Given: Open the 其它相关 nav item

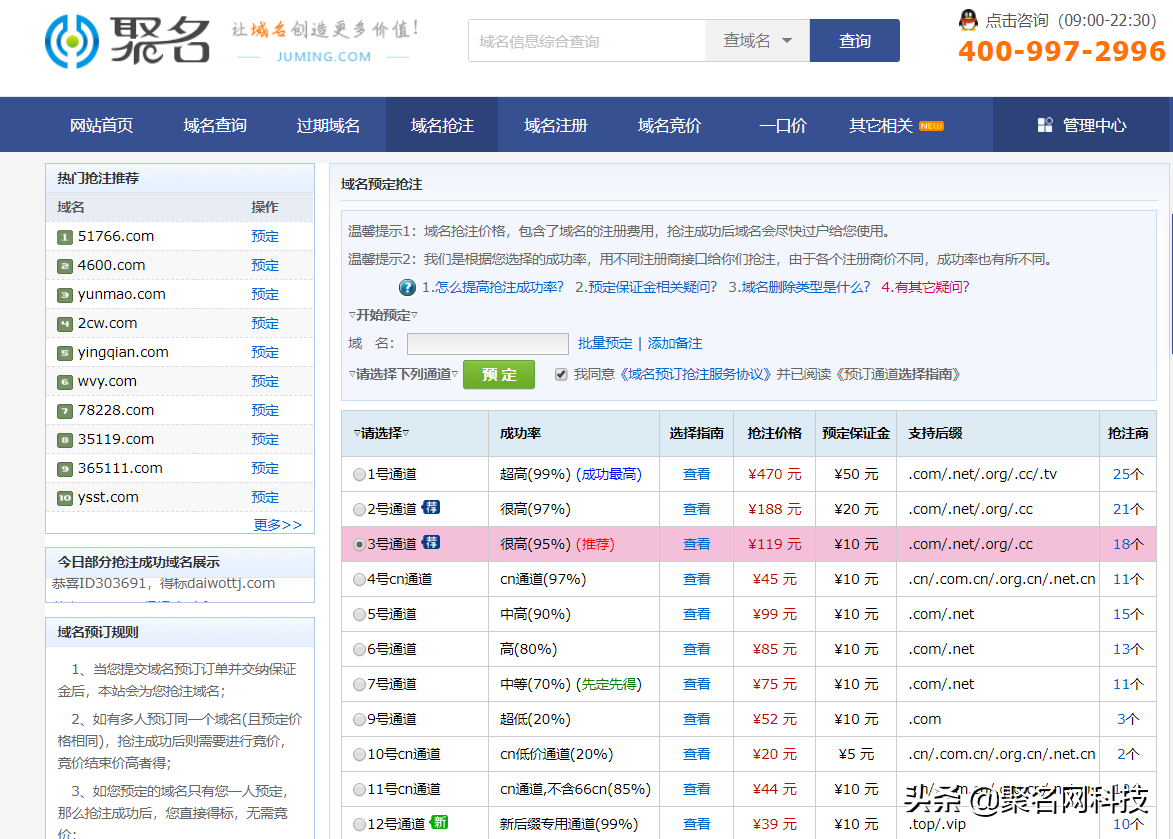Looking at the screenshot, I should 880,125.
